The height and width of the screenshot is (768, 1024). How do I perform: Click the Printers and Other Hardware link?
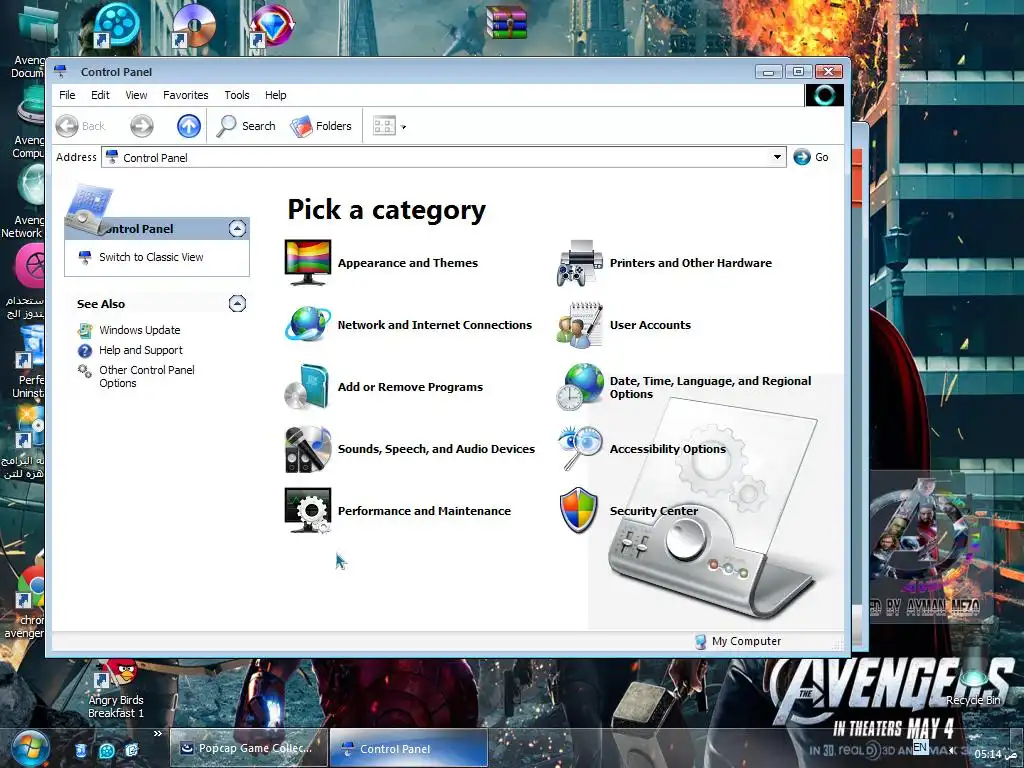tap(690, 263)
